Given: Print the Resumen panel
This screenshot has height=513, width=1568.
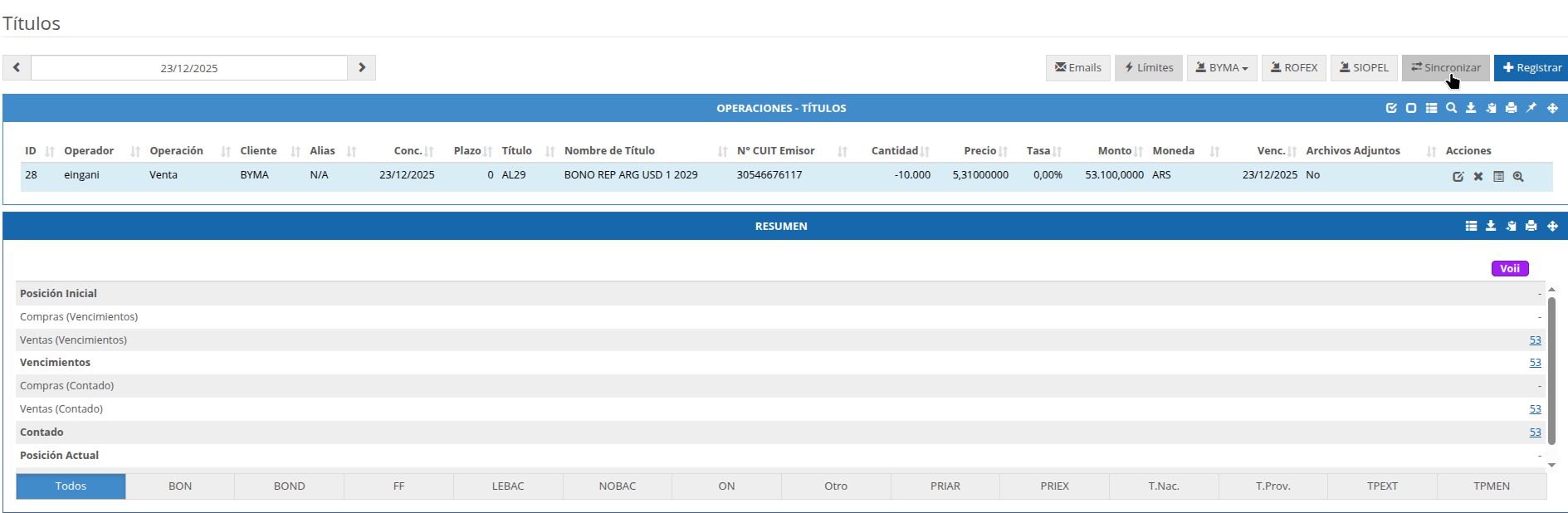Looking at the screenshot, I should click(1531, 226).
